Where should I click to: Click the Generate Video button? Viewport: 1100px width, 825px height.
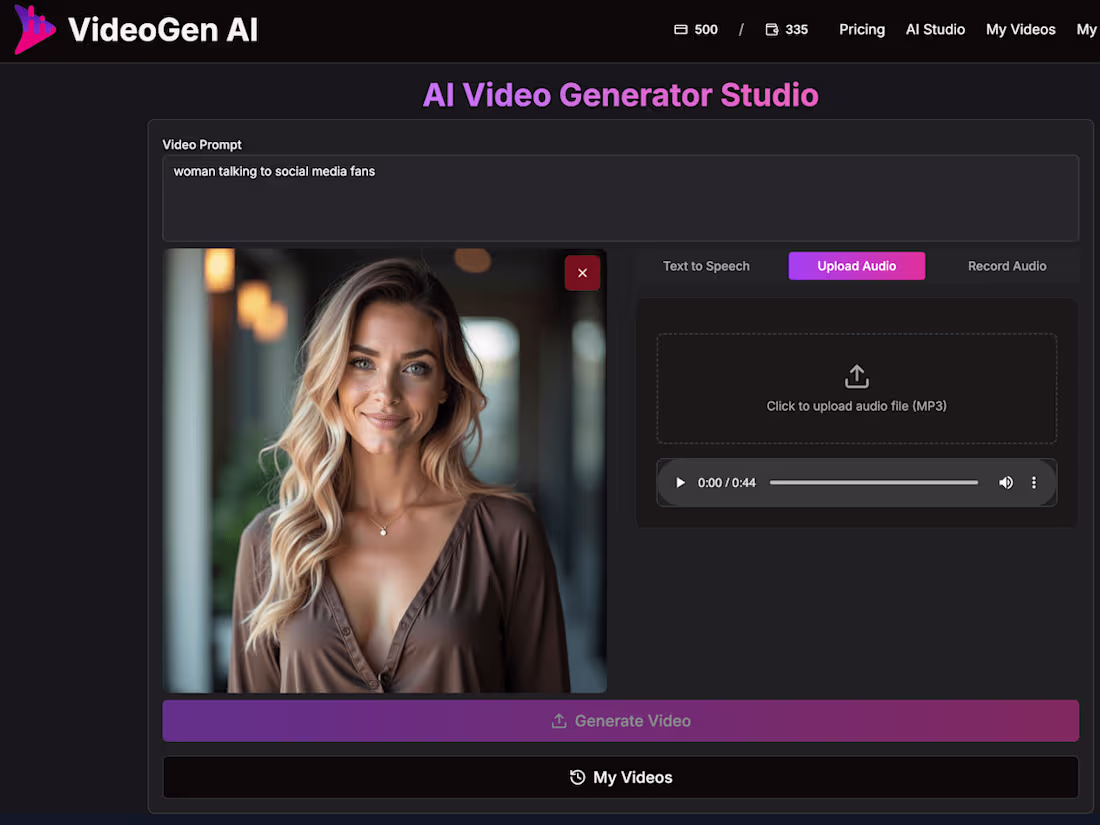pyautogui.click(x=620, y=720)
